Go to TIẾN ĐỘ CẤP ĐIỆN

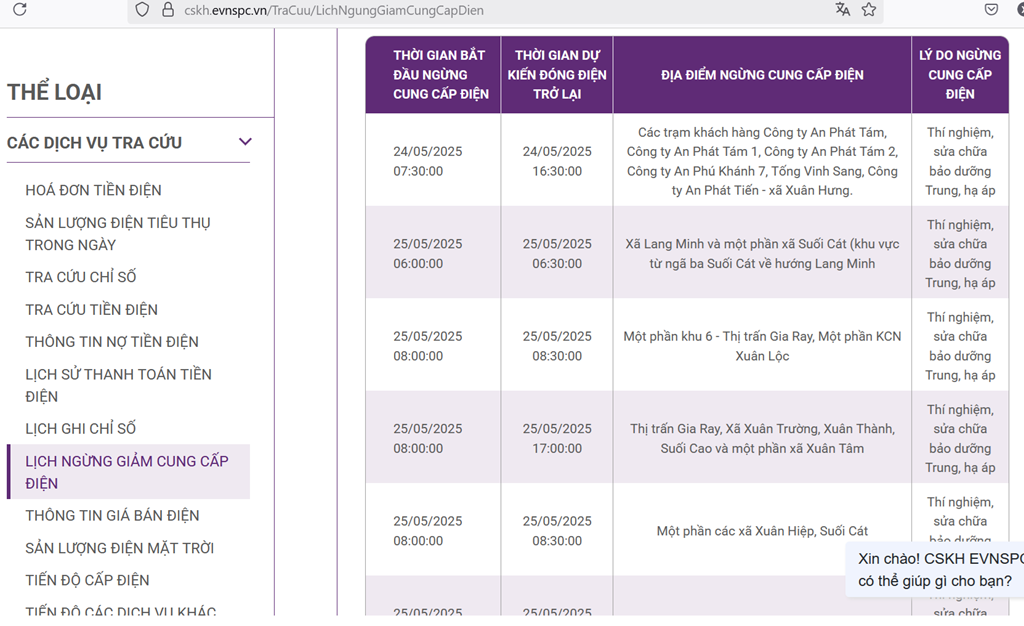coord(88,580)
